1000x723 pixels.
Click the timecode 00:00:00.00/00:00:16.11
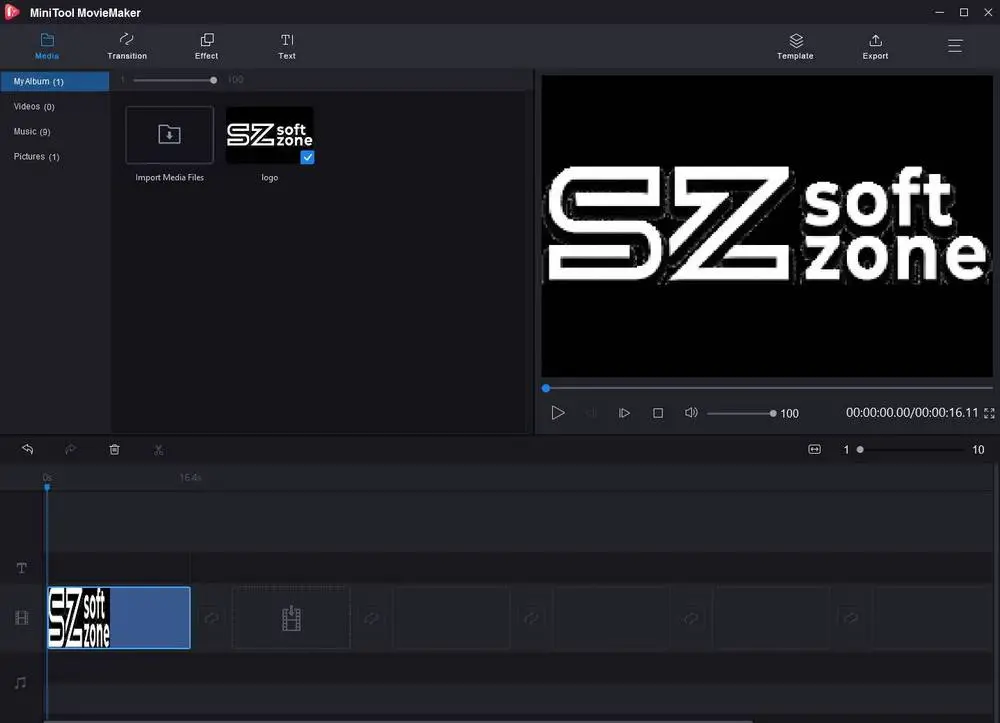coord(912,413)
